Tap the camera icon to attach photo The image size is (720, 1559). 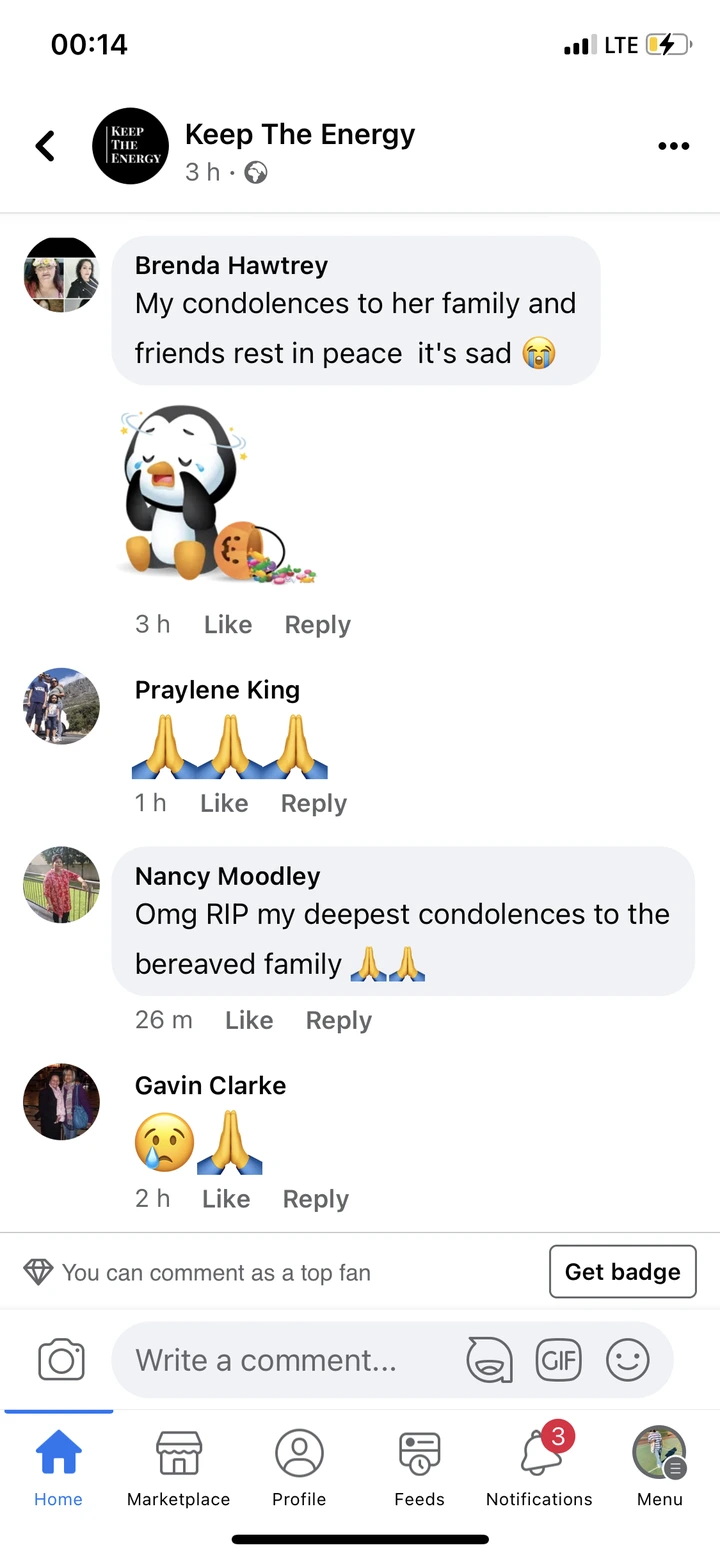pyautogui.click(x=61, y=1360)
